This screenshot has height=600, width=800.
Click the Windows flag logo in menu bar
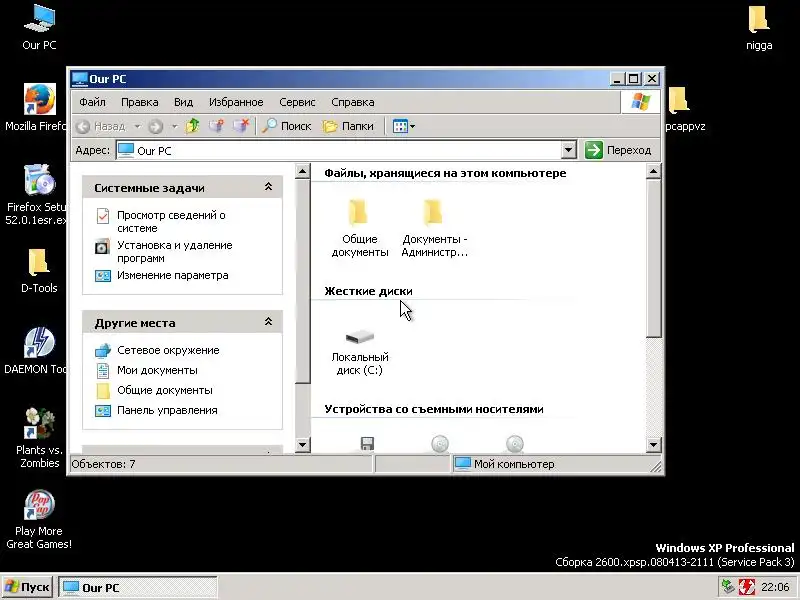pos(640,102)
